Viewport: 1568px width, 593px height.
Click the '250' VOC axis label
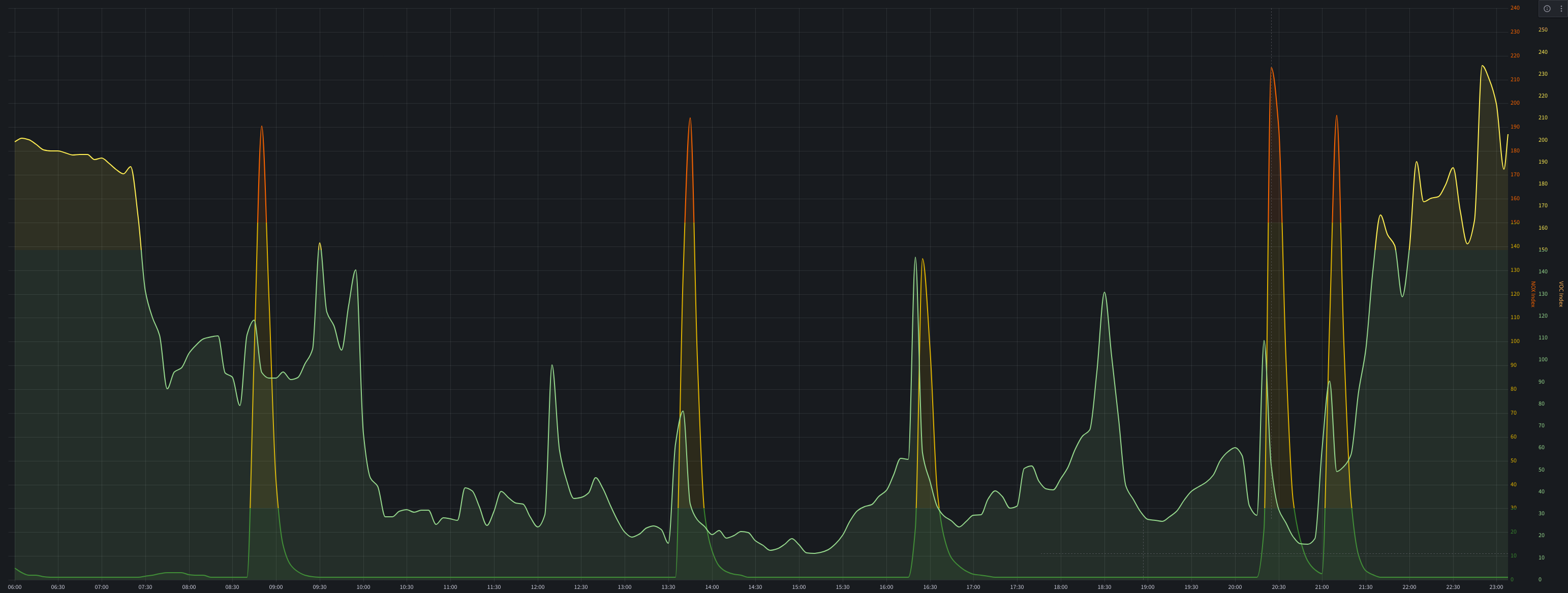pos(1543,30)
